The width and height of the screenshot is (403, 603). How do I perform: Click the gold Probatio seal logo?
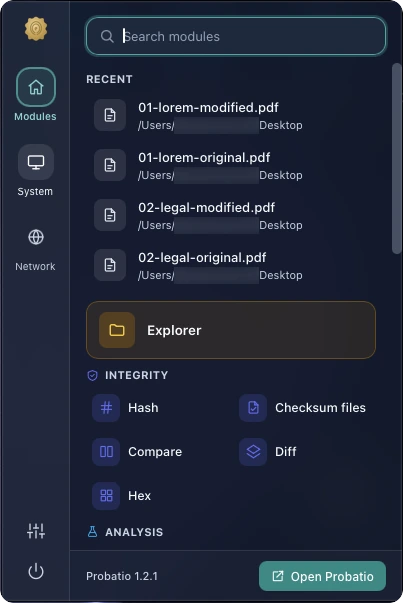36,28
